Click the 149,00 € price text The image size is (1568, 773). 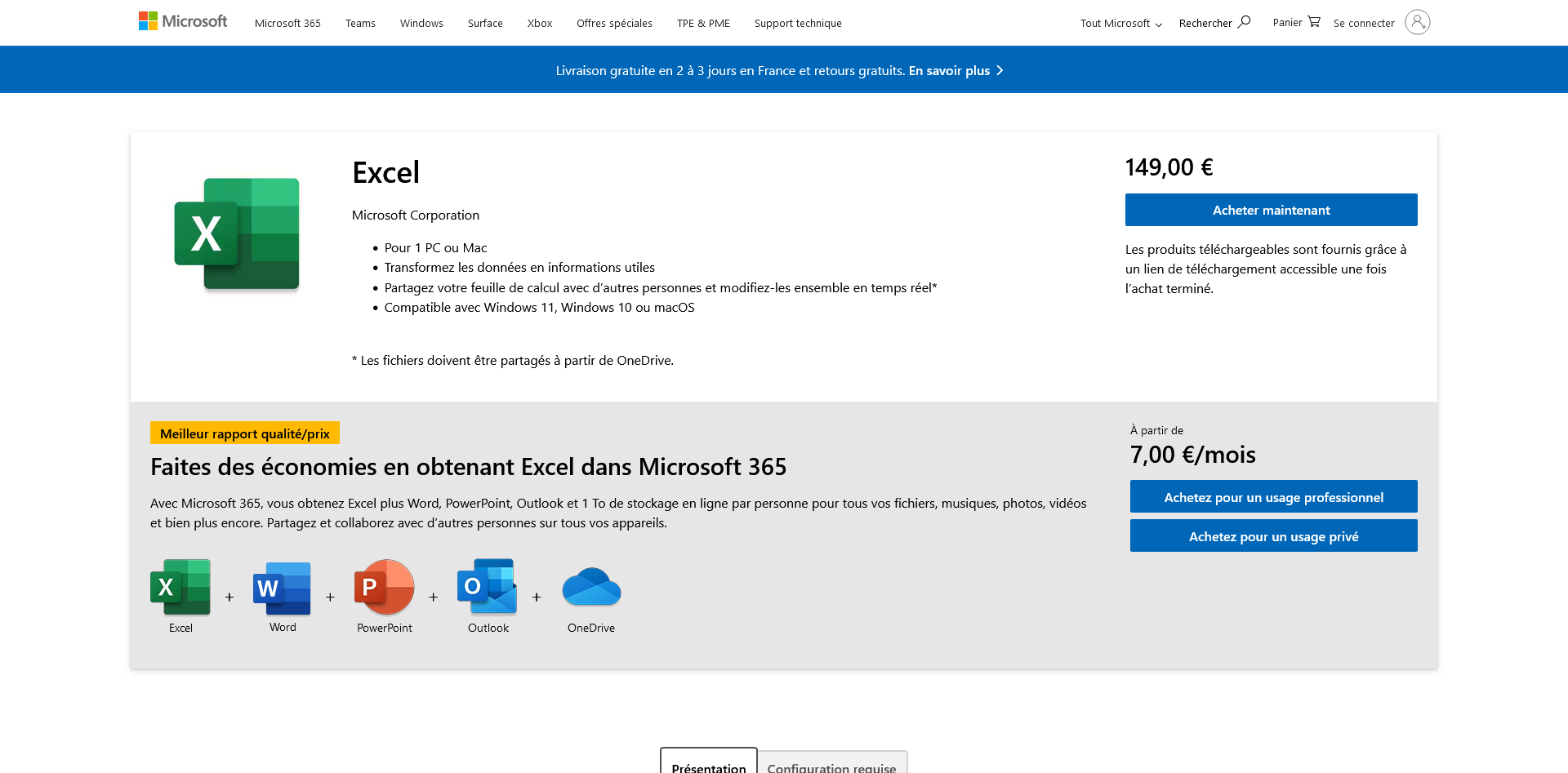point(1169,167)
